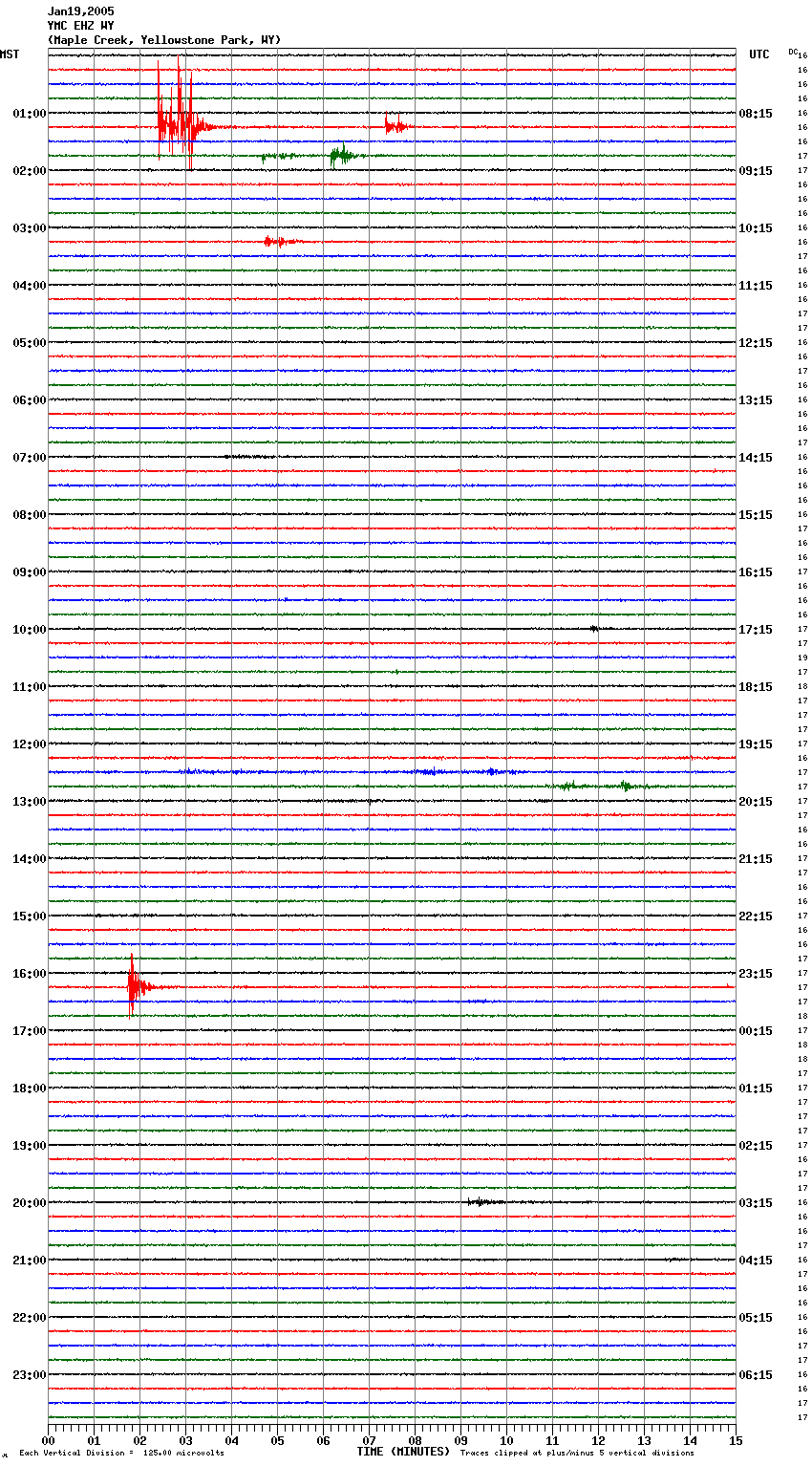Click the 23:15 UTC time label
This screenshot has height=1466, width=812.
pyautogui.click(x=756, y=974)
